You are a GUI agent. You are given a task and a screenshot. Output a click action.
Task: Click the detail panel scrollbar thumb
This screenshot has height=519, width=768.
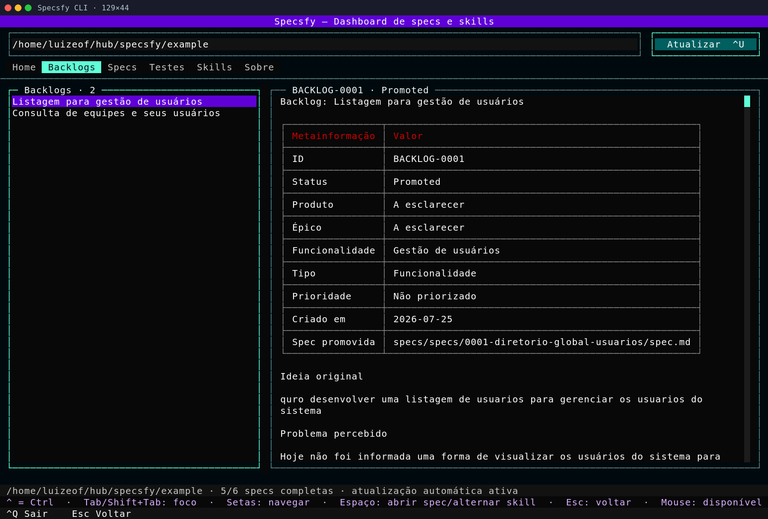[747, 101]
